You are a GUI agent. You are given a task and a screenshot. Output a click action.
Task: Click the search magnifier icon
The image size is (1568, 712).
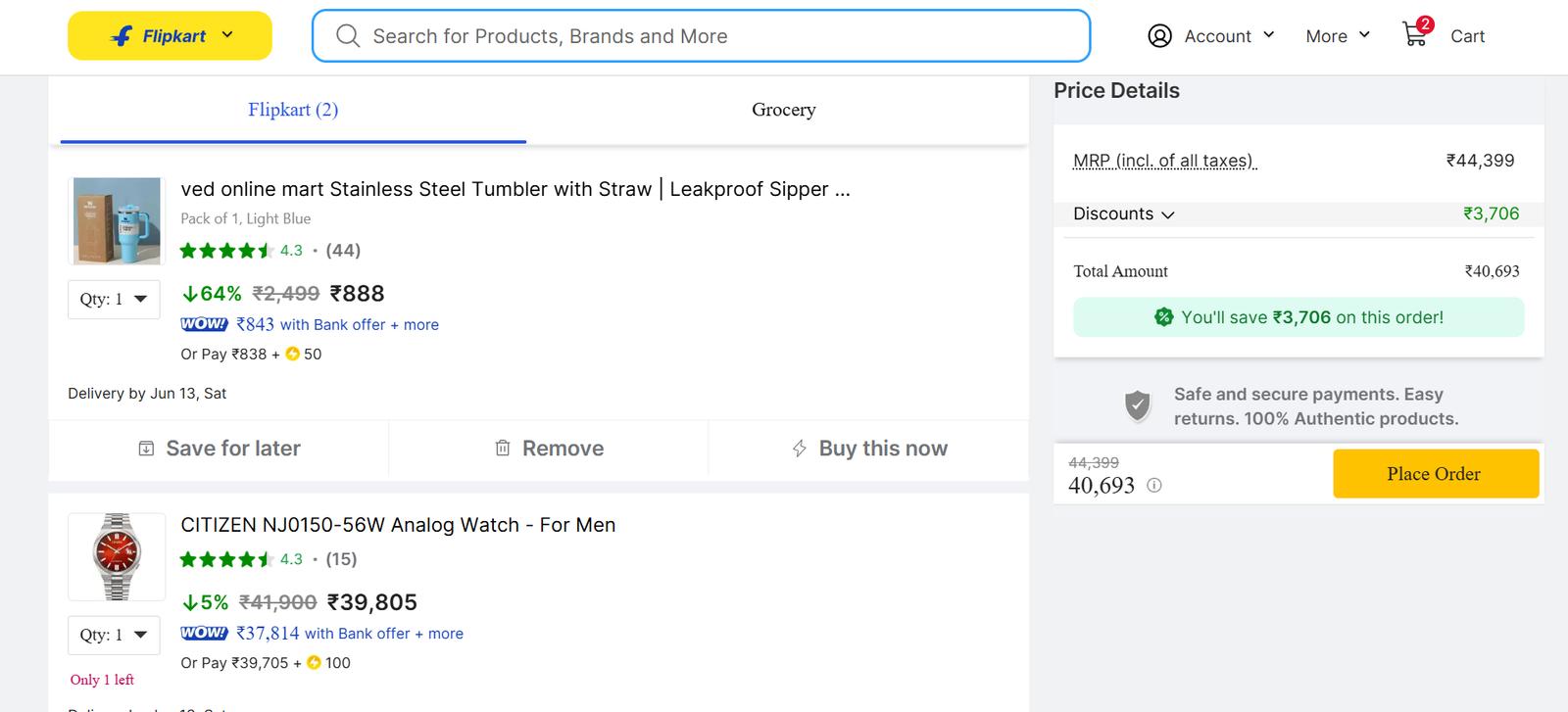coord(348,36)
